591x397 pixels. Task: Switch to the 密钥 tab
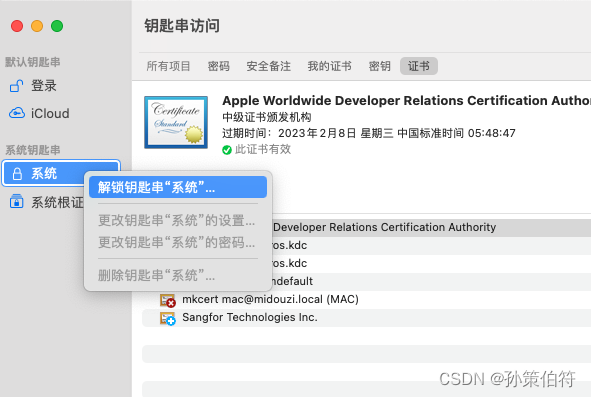(x=380, y=66)
